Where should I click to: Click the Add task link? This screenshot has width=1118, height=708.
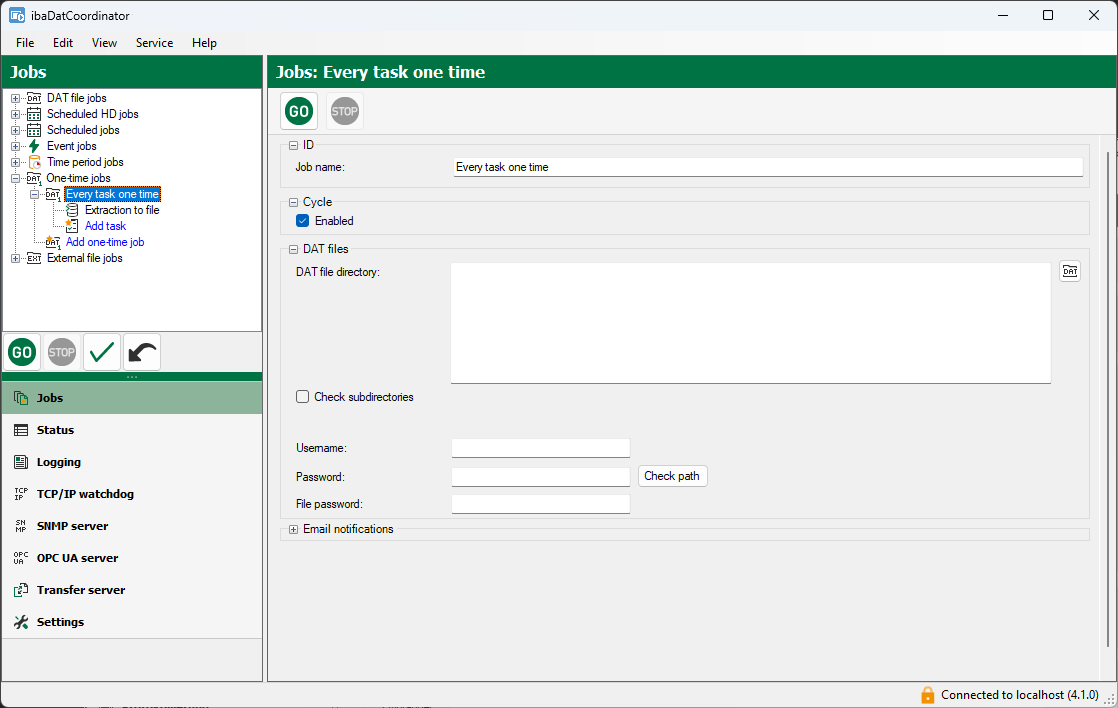(106, 226)
